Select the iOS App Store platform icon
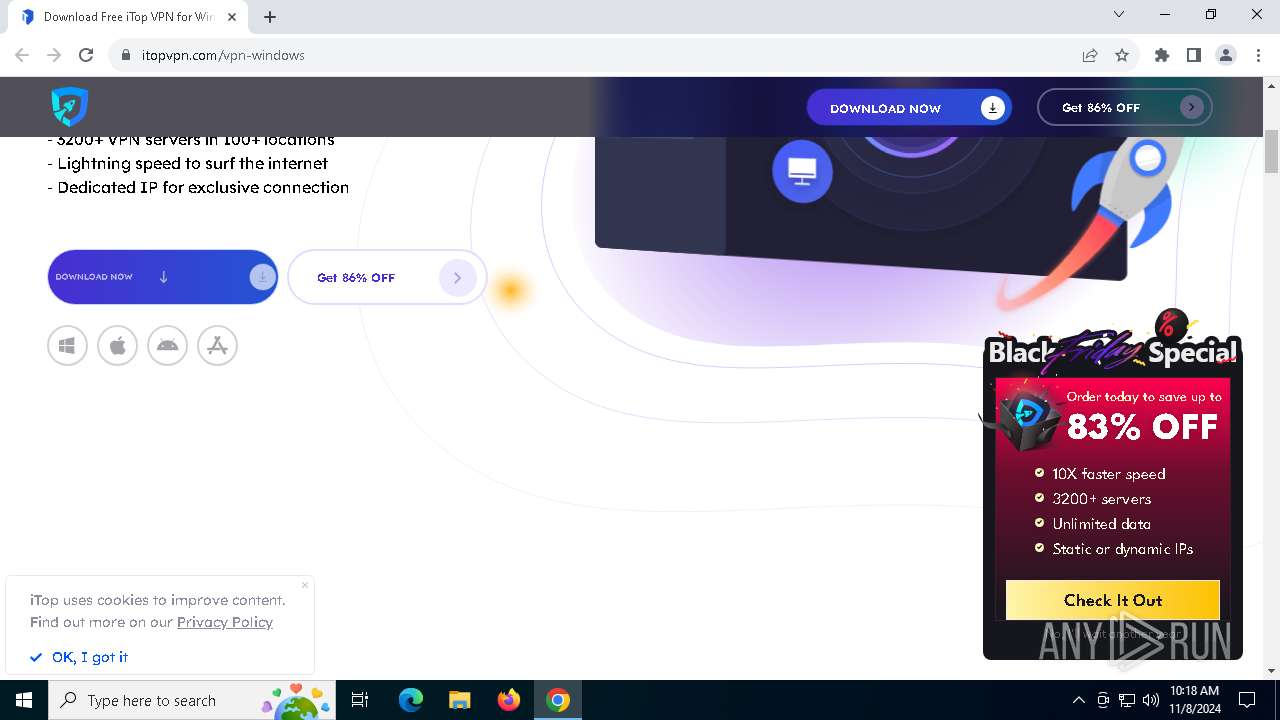This screenshot has height=720, width=1280. 217,346
